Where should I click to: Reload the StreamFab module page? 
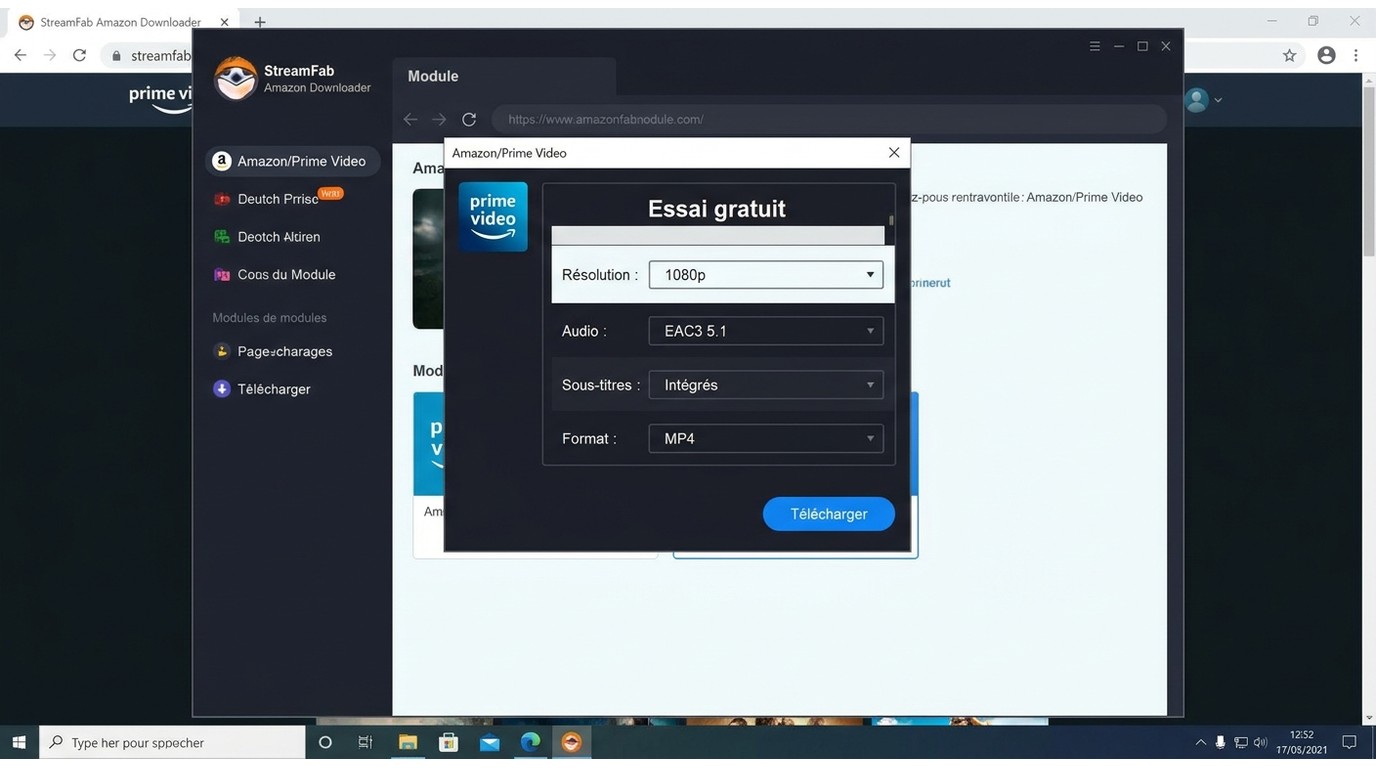point(469,119)
